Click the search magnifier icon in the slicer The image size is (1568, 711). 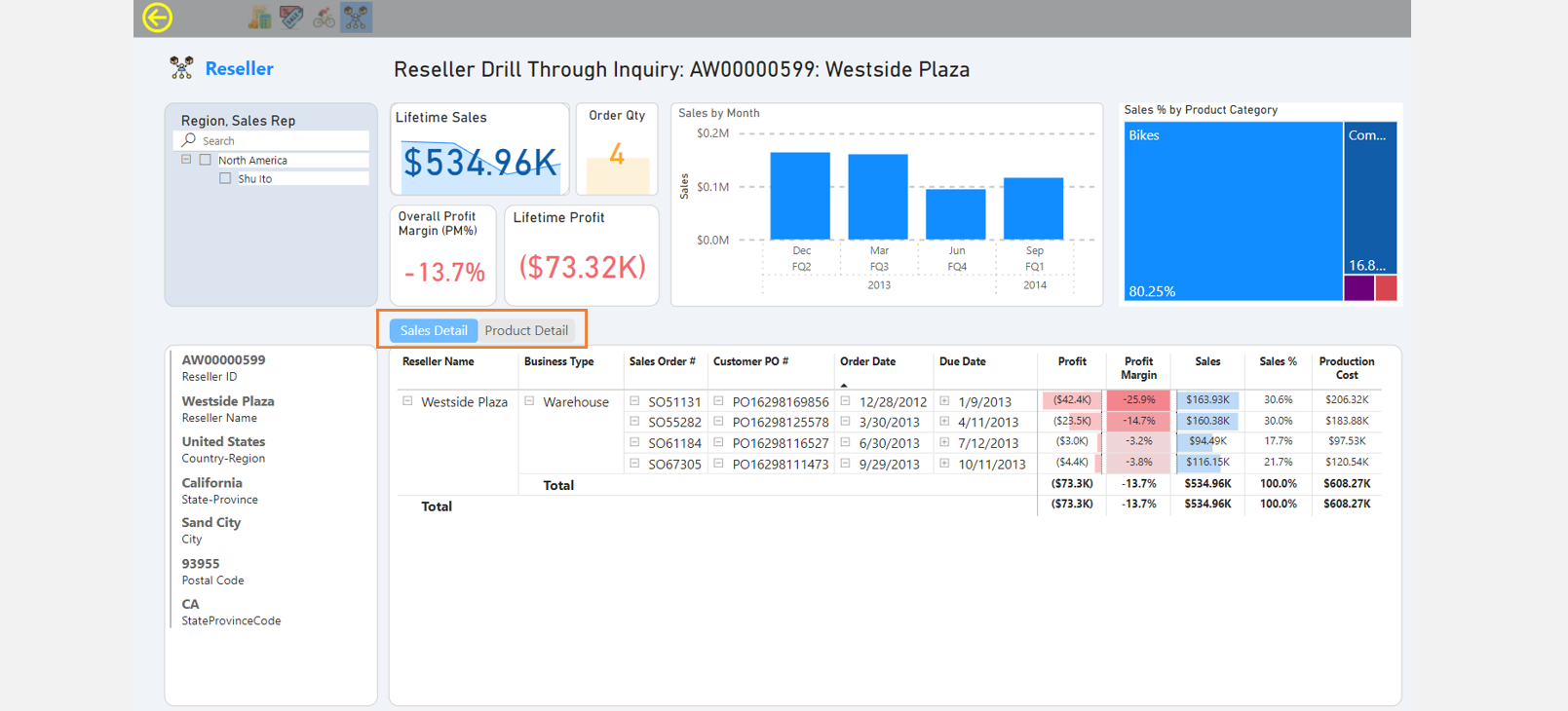(189, 140)
